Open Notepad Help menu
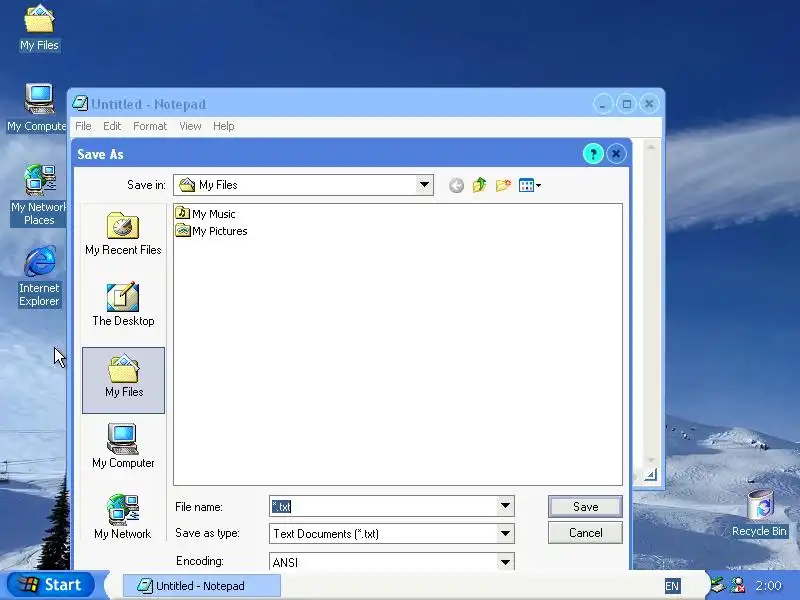The width and height of the screenshot is (800, 600). (223, 126)
